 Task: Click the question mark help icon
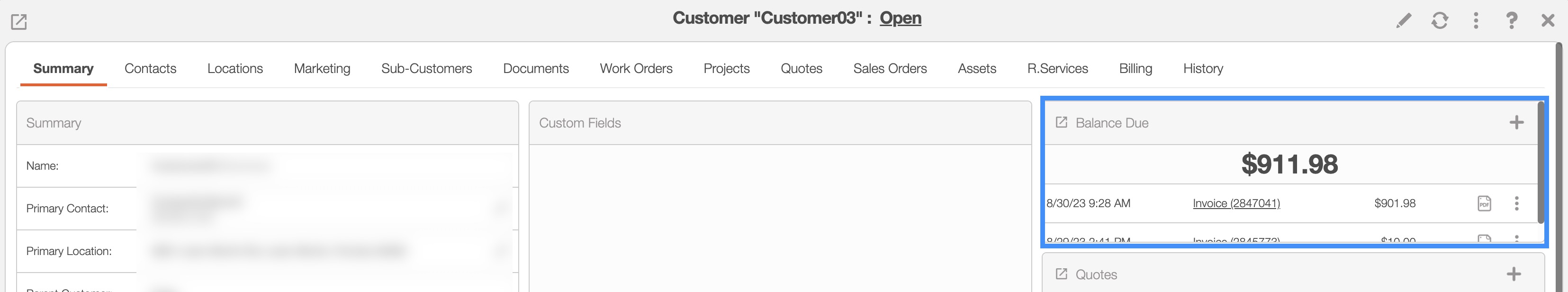(1512, 21)
